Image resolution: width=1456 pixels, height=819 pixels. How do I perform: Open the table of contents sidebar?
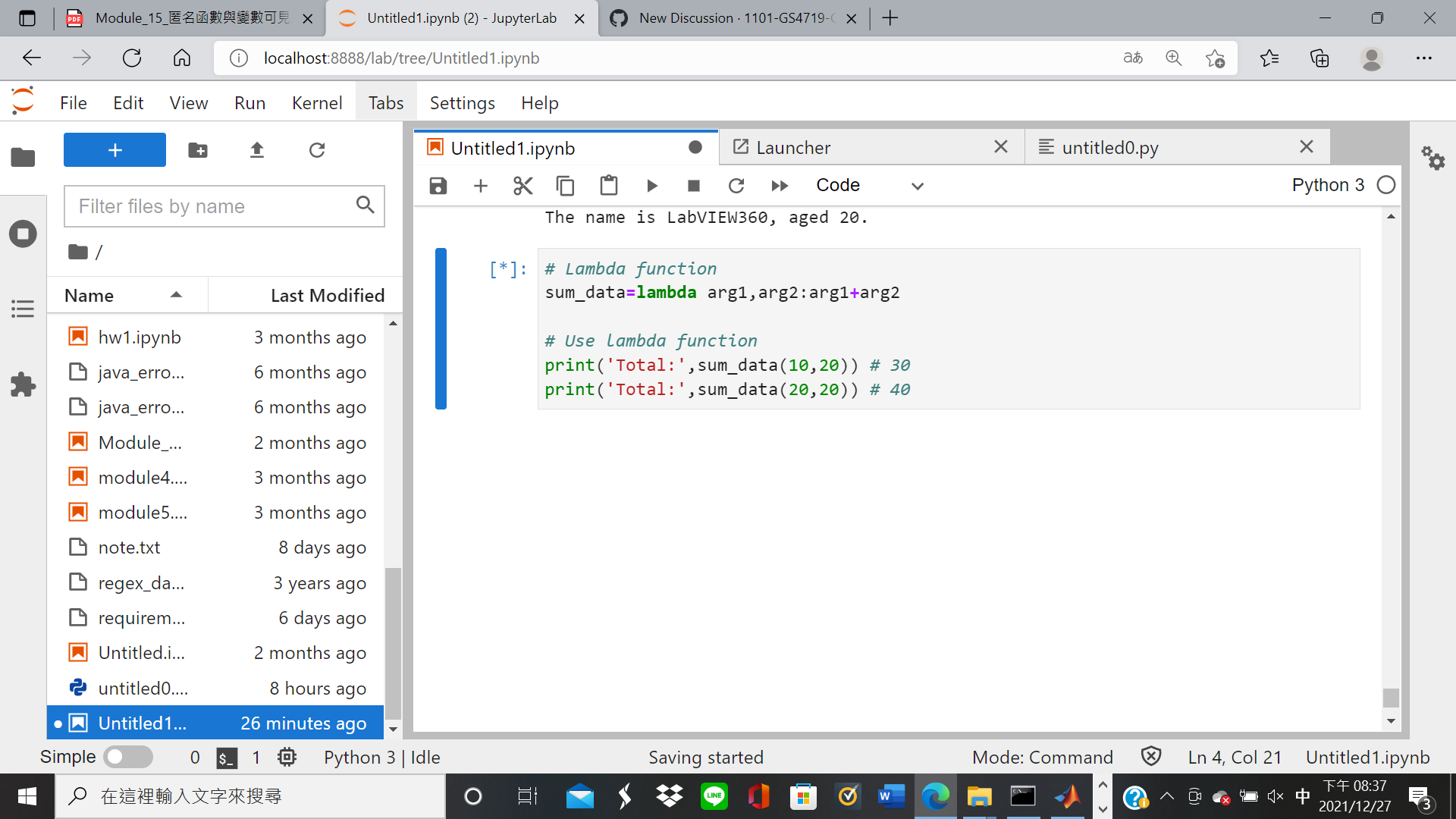pos(23,309)
